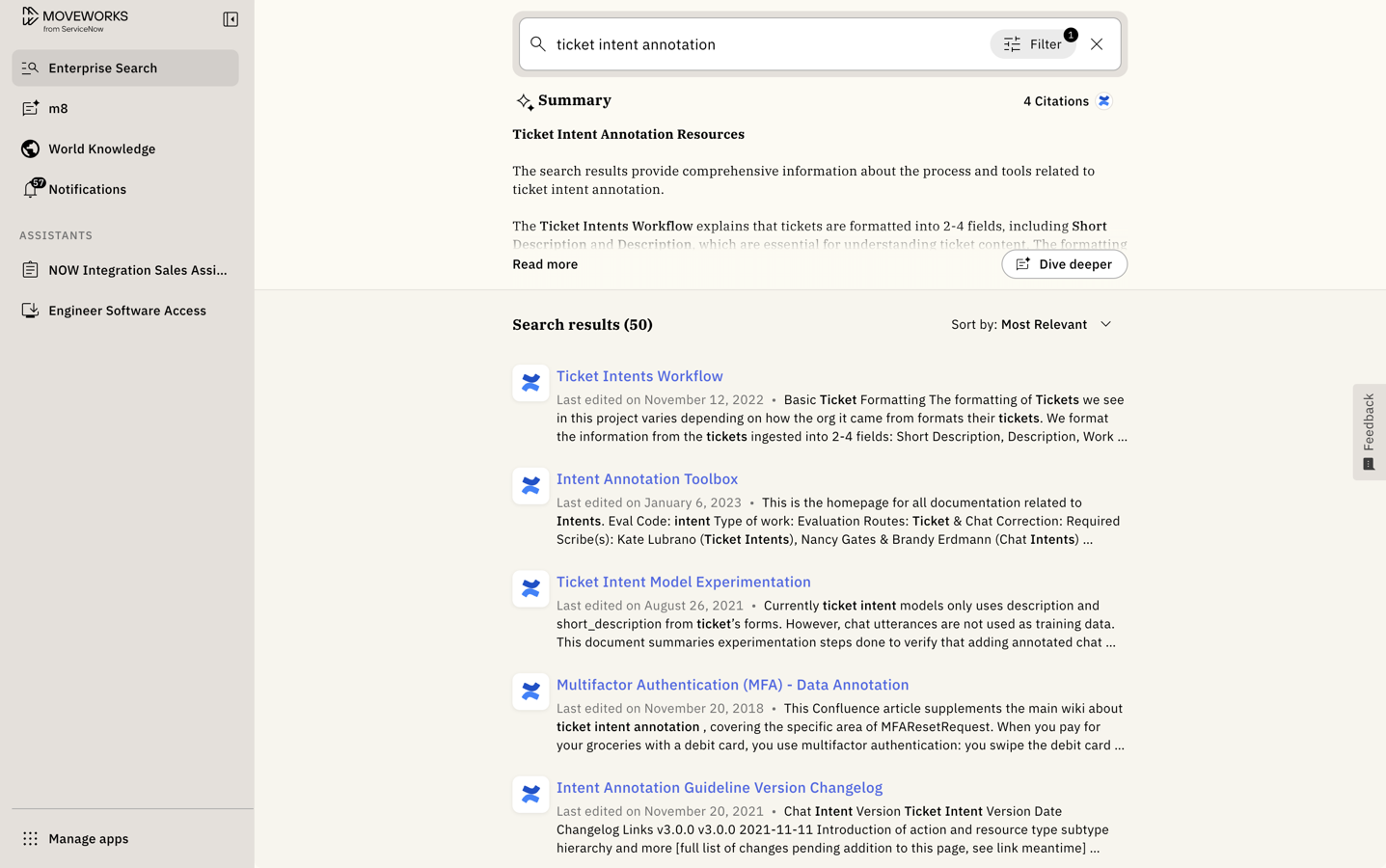1386x868 pixels.
Task: Open the Ticket Intent Model Experimentation result
Action: pos(683,582)
